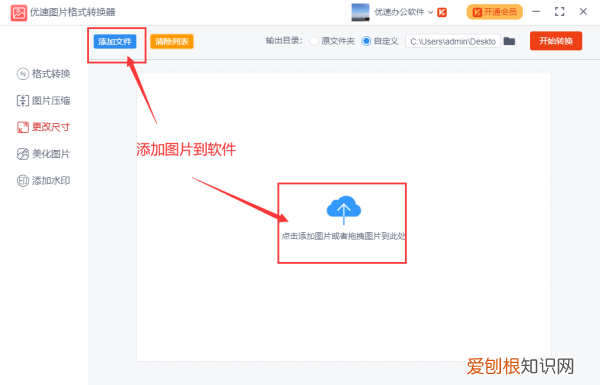The width and height of the screenshot is (600, 385).
Task: Click the red 开始转换 button
Action: point(556,41)
